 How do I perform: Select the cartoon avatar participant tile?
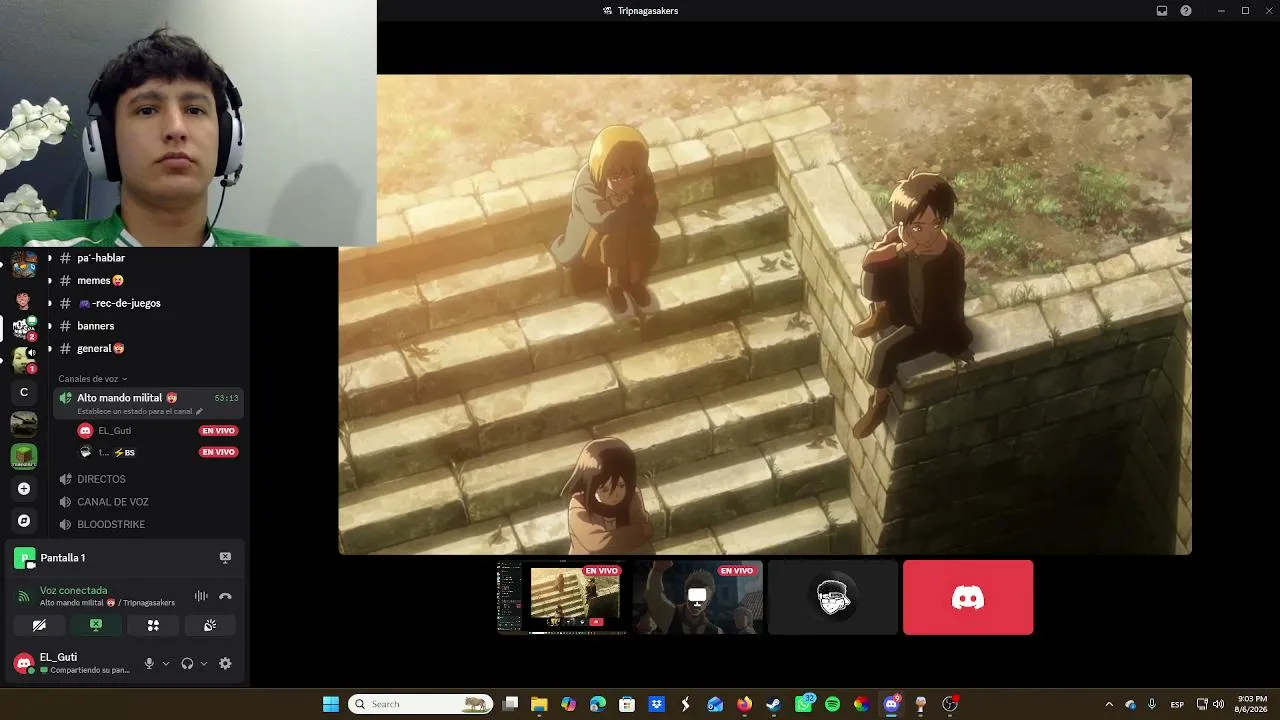pos(833,597)
